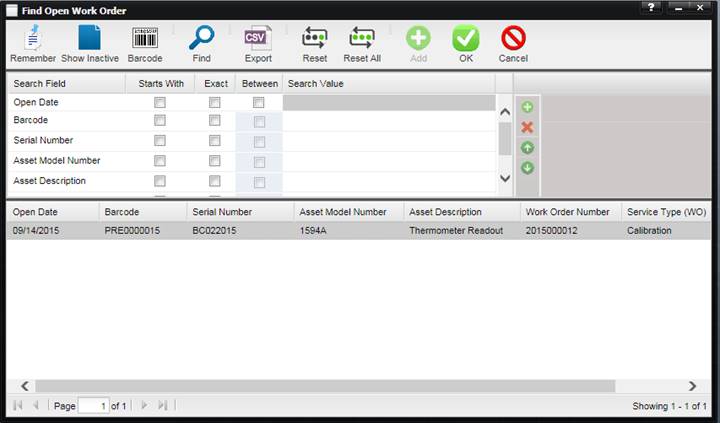The image size is (720, 423).
Task: Select work order row 2015000012
Action: (359, 231)
